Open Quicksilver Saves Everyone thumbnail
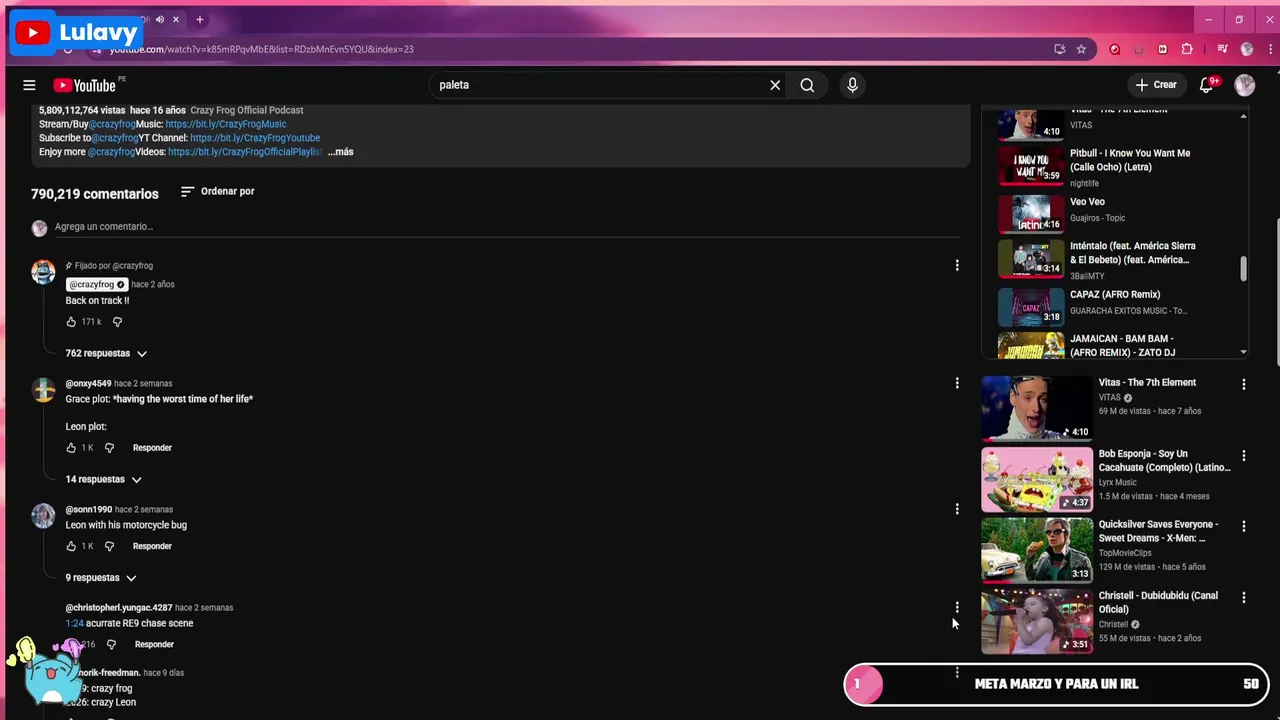The image size is (1280, 720). 1037,550
